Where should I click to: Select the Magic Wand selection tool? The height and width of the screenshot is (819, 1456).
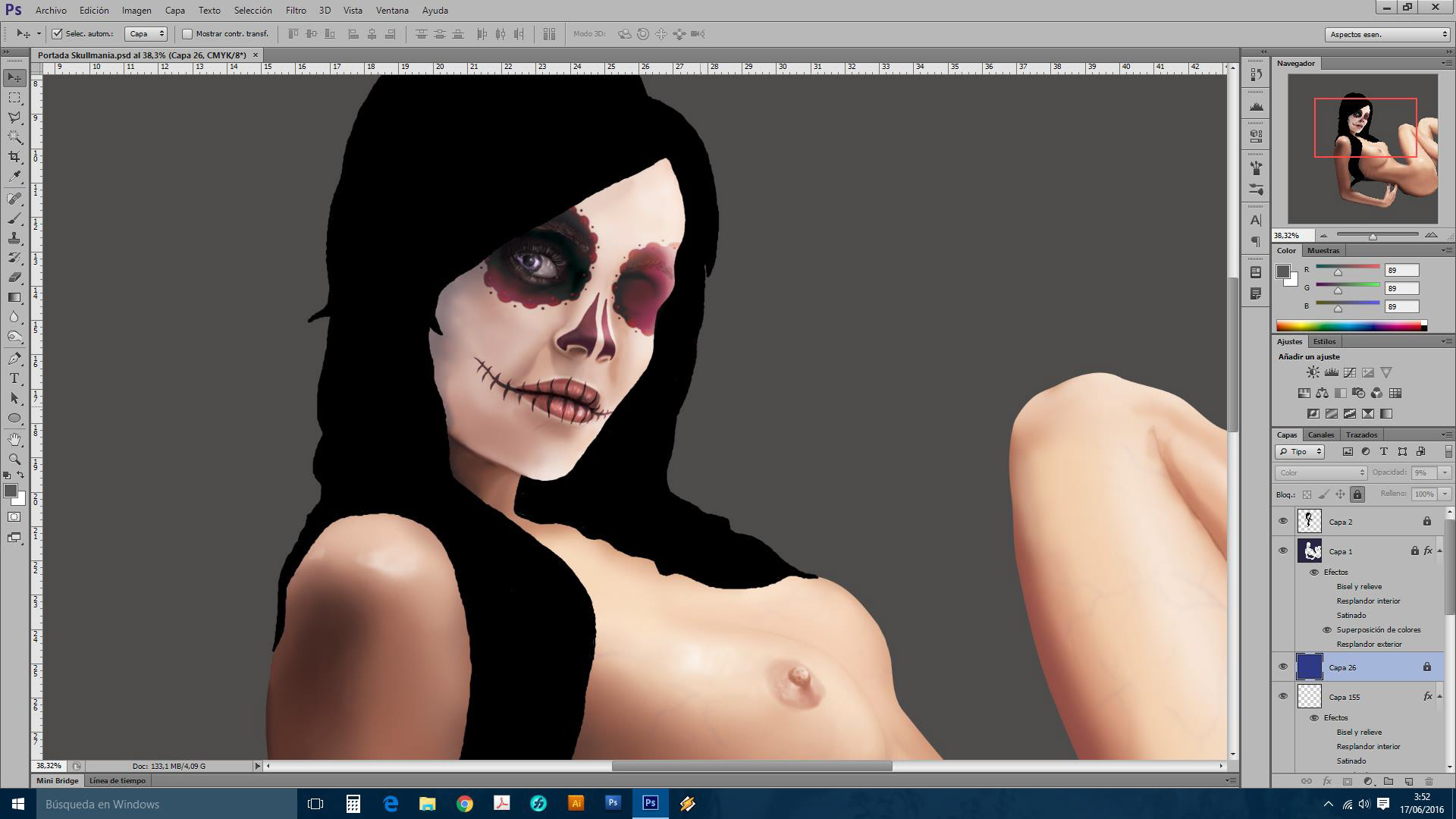(14, 137)
